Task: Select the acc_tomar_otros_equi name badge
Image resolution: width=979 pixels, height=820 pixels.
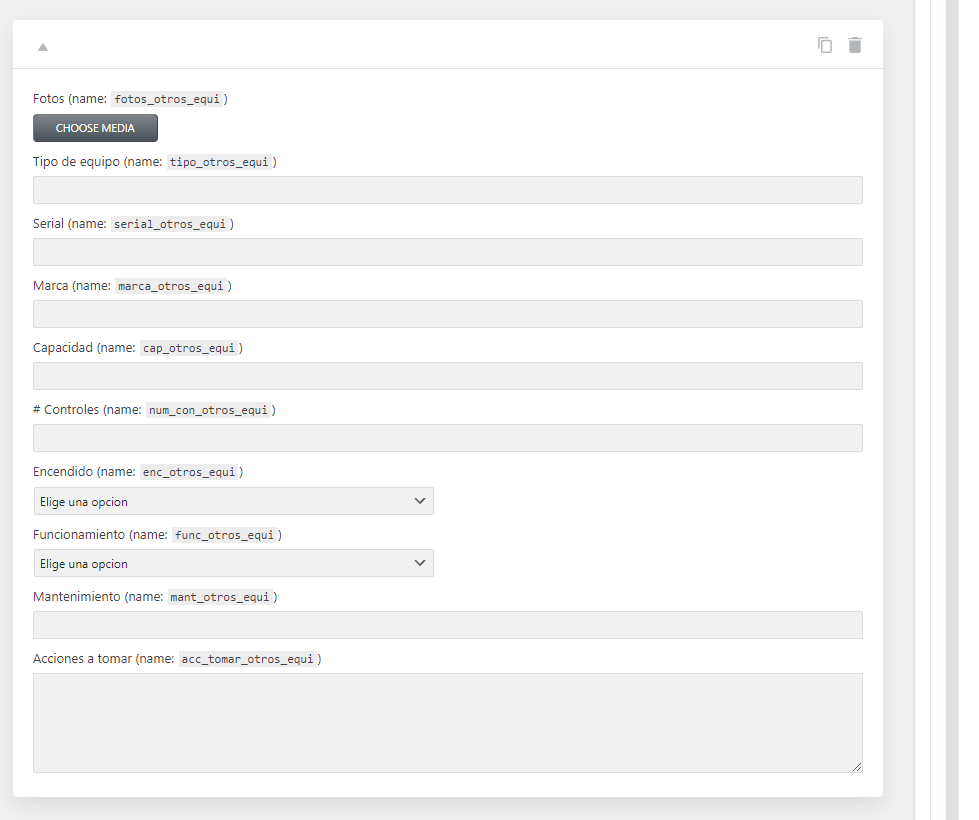Action: click(x=248, y=658)
